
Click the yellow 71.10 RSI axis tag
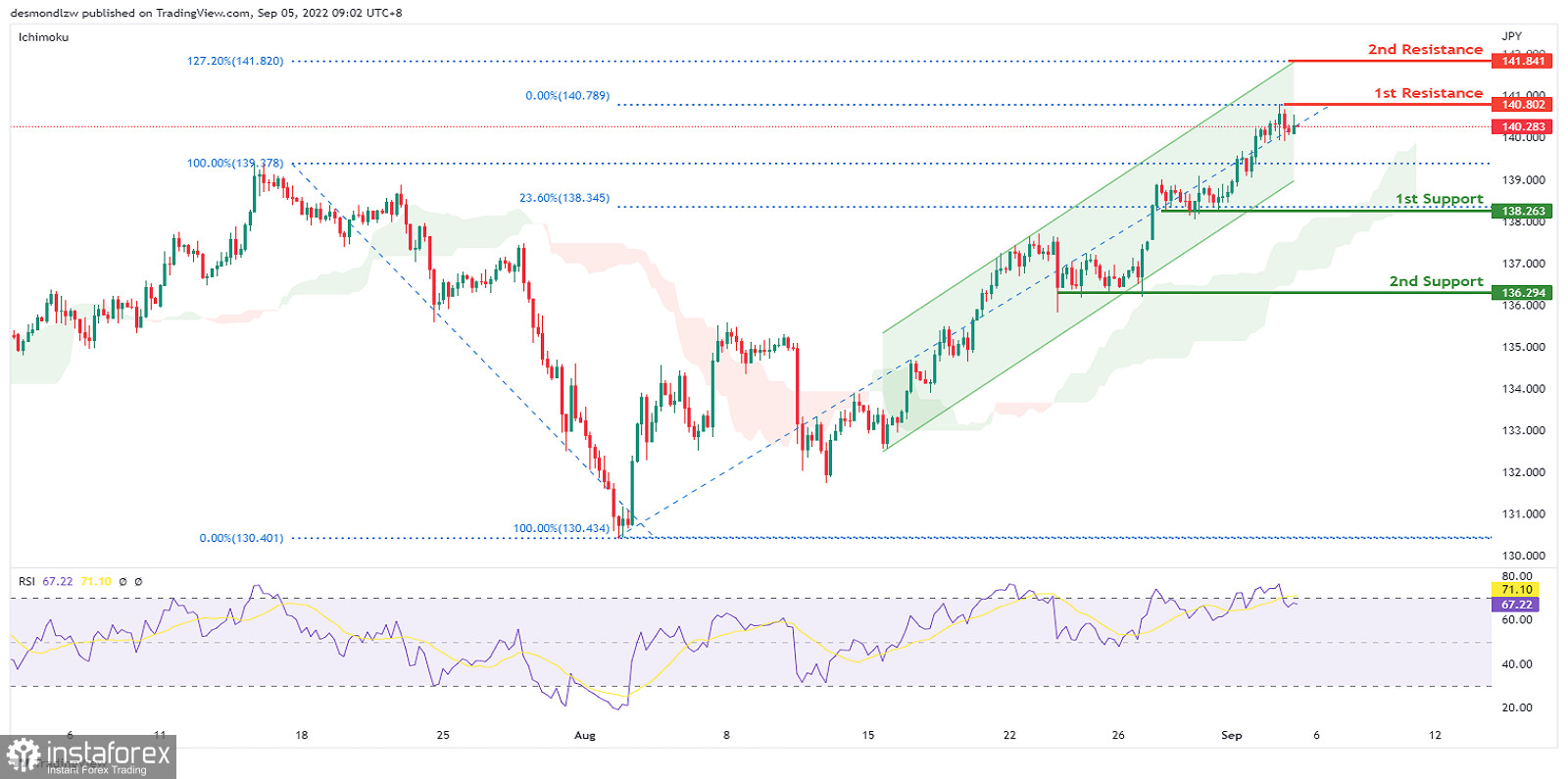1515,589
